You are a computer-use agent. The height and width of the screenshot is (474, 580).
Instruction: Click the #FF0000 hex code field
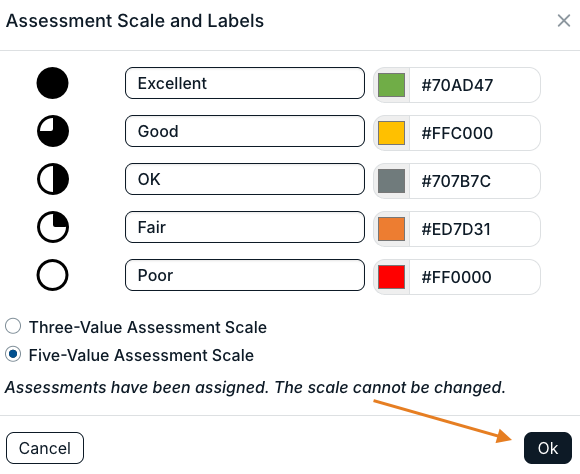point(475,277)
